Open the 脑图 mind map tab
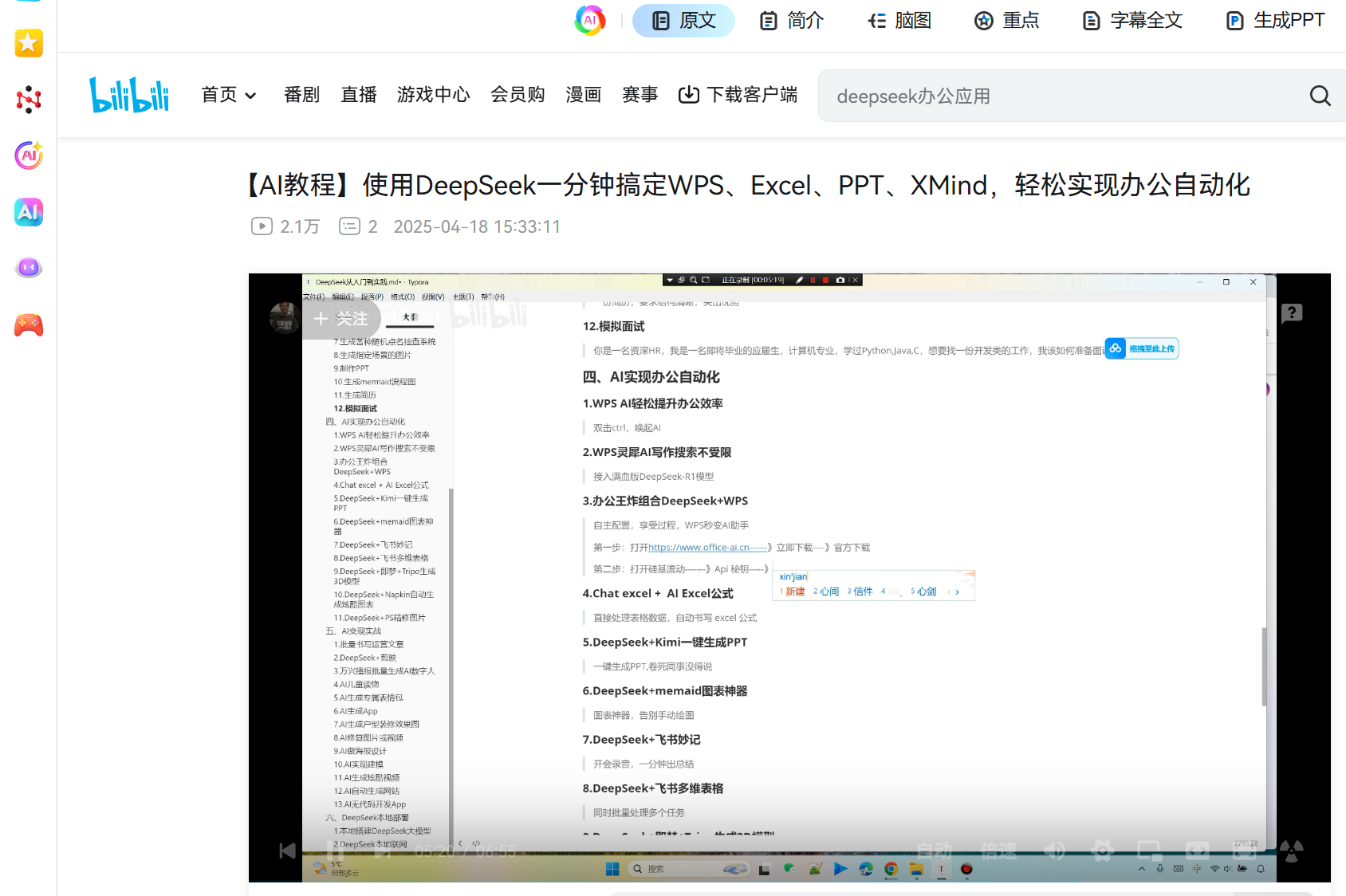 click(899, 21)
